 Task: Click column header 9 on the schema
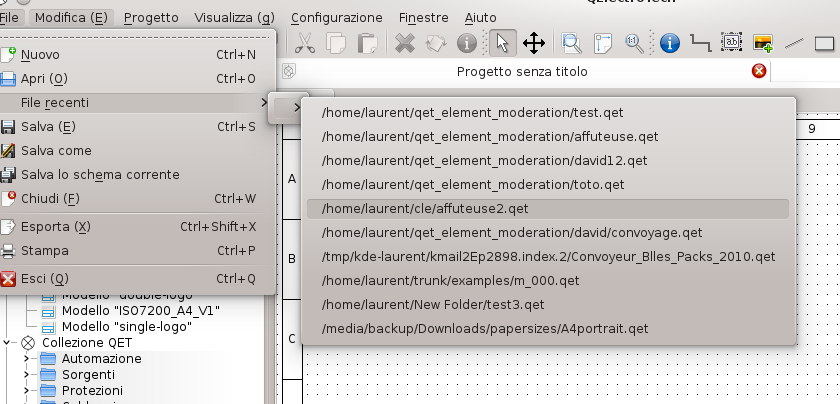pos(812,129)
